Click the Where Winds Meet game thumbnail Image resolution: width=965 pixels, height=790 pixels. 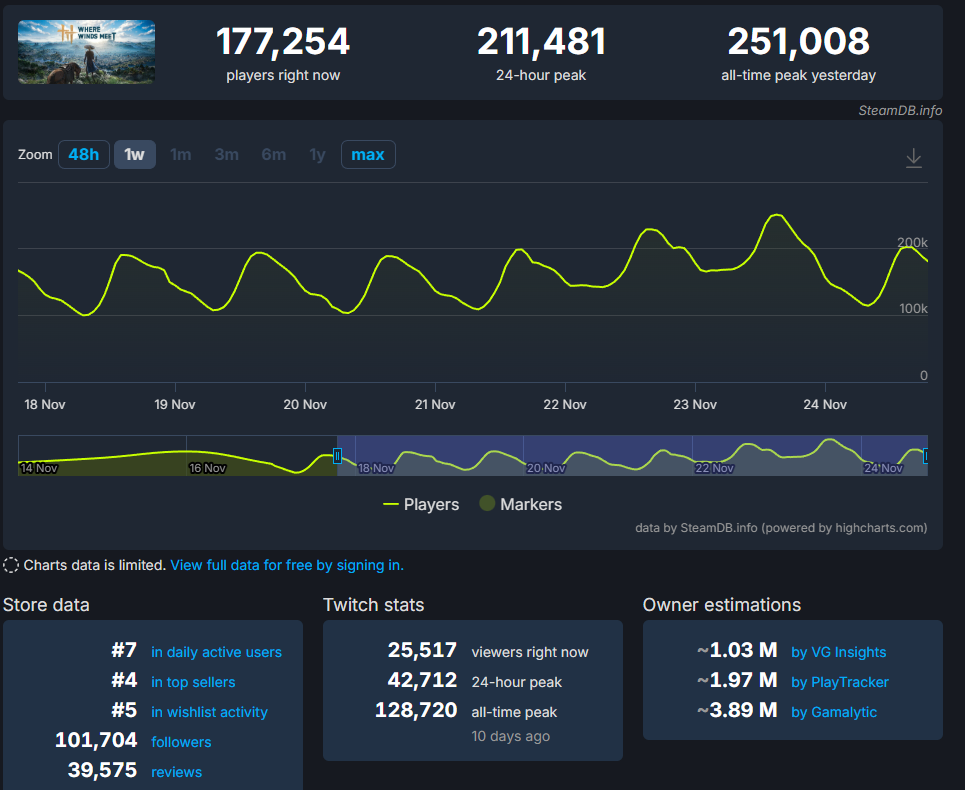point(86,52)
